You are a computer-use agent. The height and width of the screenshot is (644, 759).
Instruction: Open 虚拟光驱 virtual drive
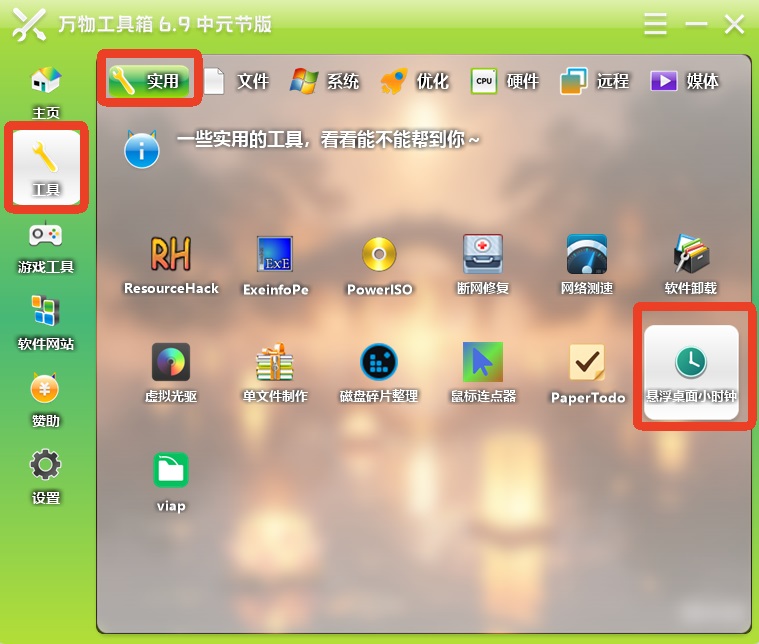click(x=171, y=373)
